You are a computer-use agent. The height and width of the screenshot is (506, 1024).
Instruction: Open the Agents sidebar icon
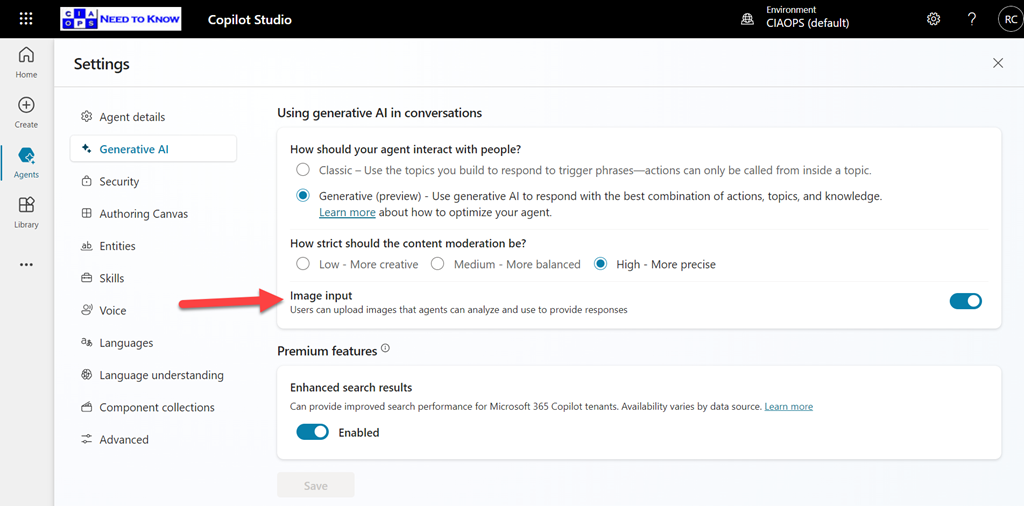coord(26,162)
